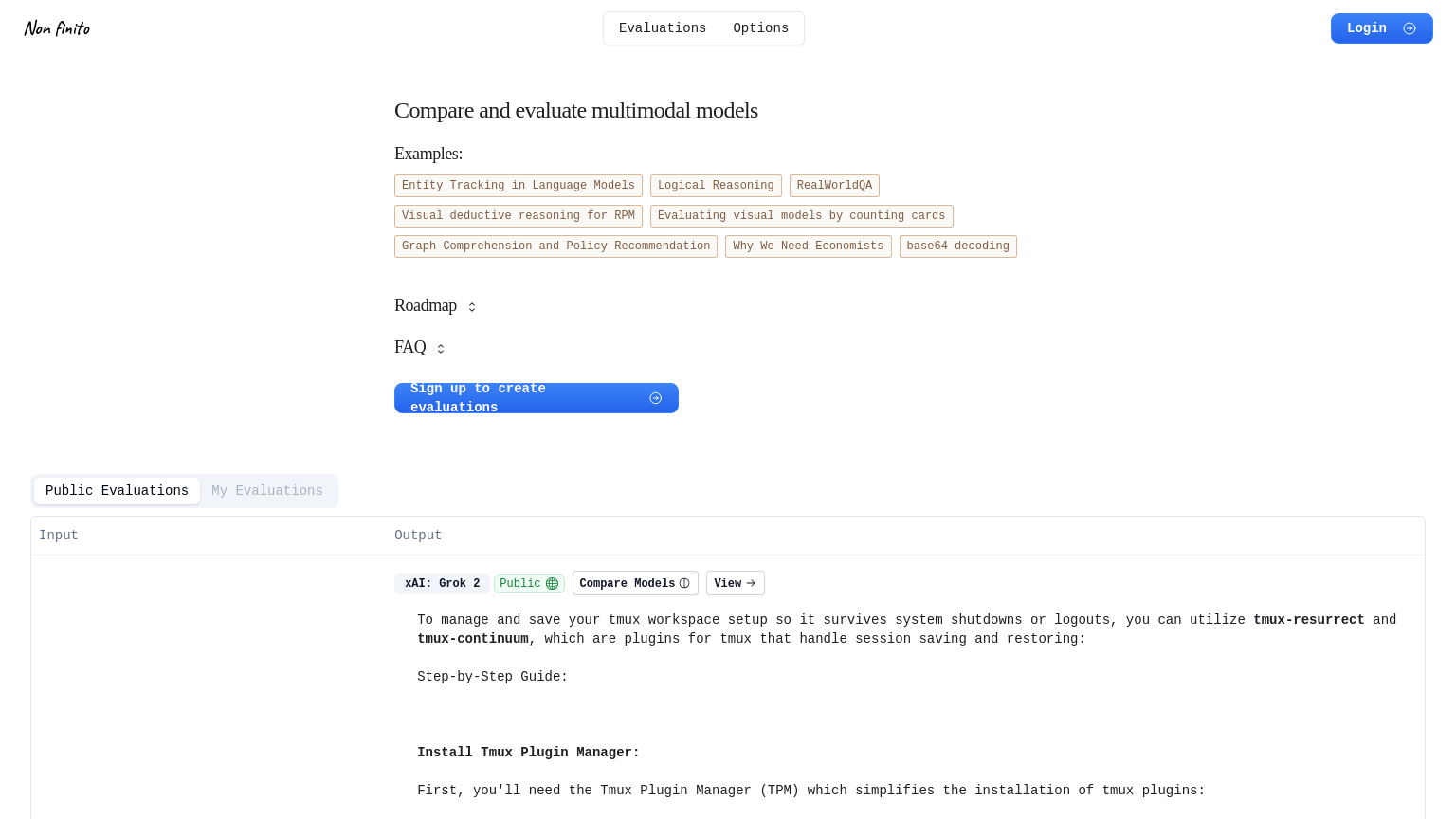Open Graph Comprehension and Policy Recommendation example
Screen dimensions: 1456x819
[x=555, y=246]
